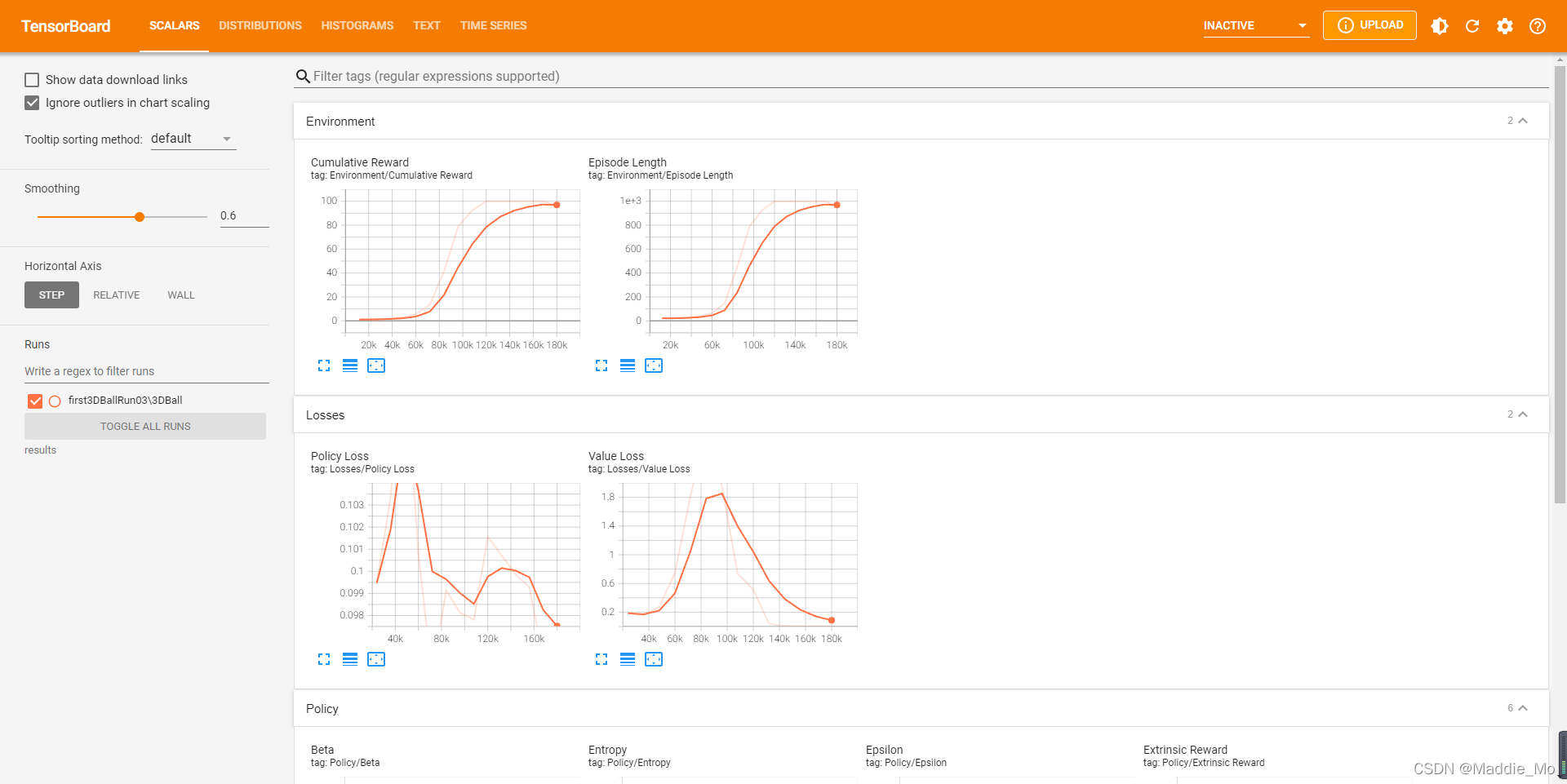This screenshot has width=1567, height=784.
Task: Click the TOGGLE ALL RUNS button
Action: pos(145,426)
